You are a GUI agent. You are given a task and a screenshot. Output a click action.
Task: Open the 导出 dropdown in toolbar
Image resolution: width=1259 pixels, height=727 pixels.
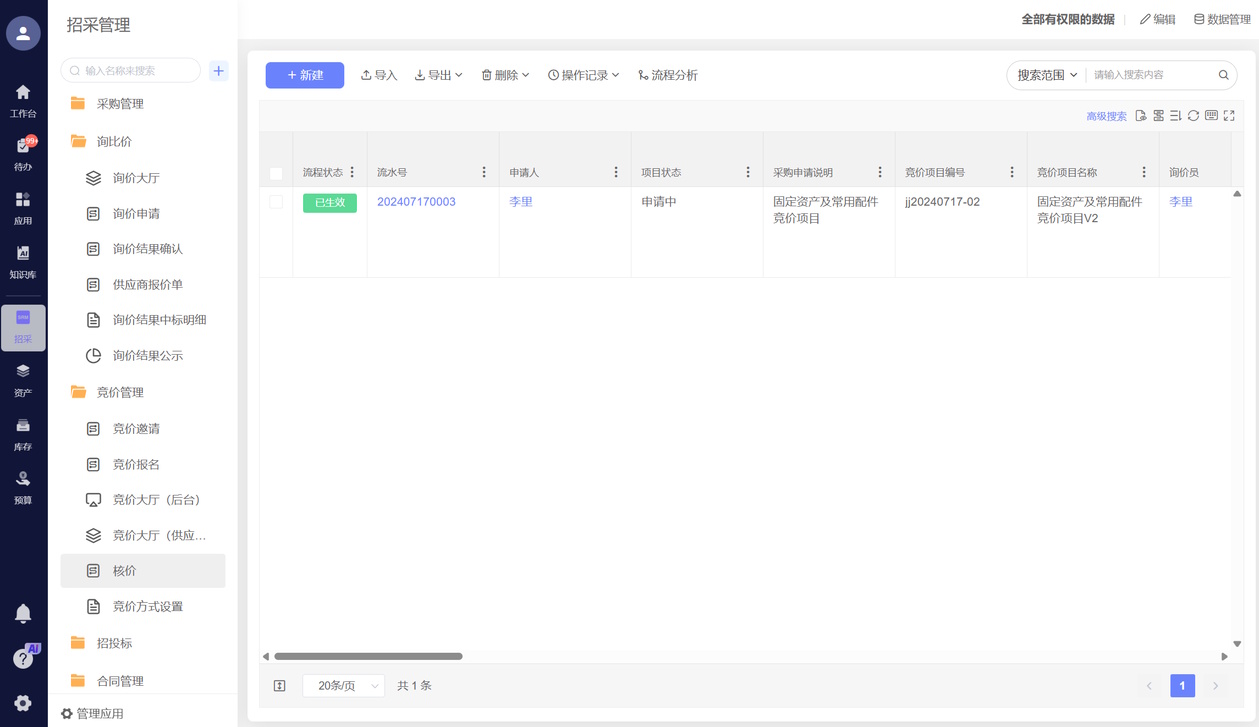tap(438, 75)
